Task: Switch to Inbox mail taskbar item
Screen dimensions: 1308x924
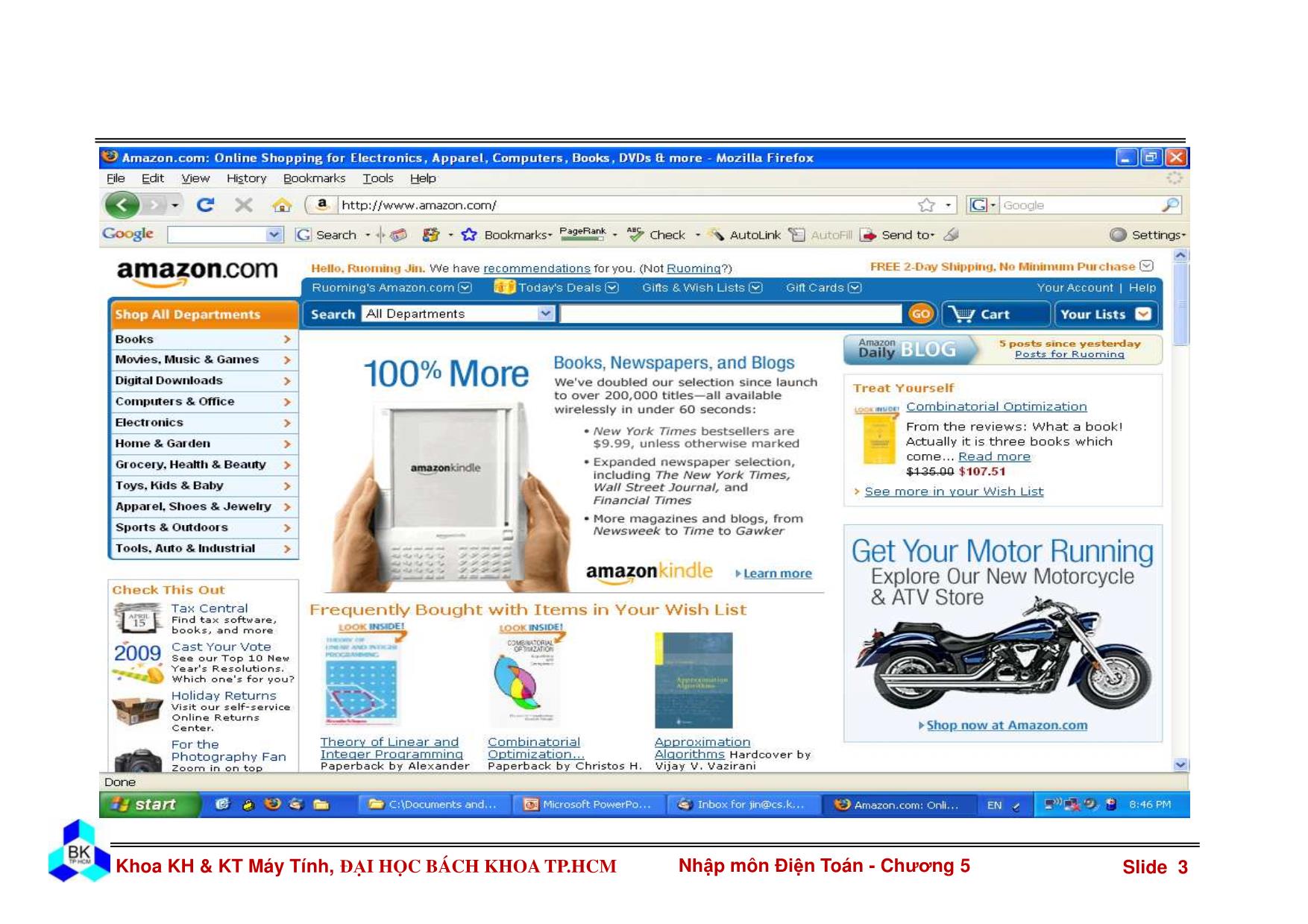Action: [x=741, y=805]
